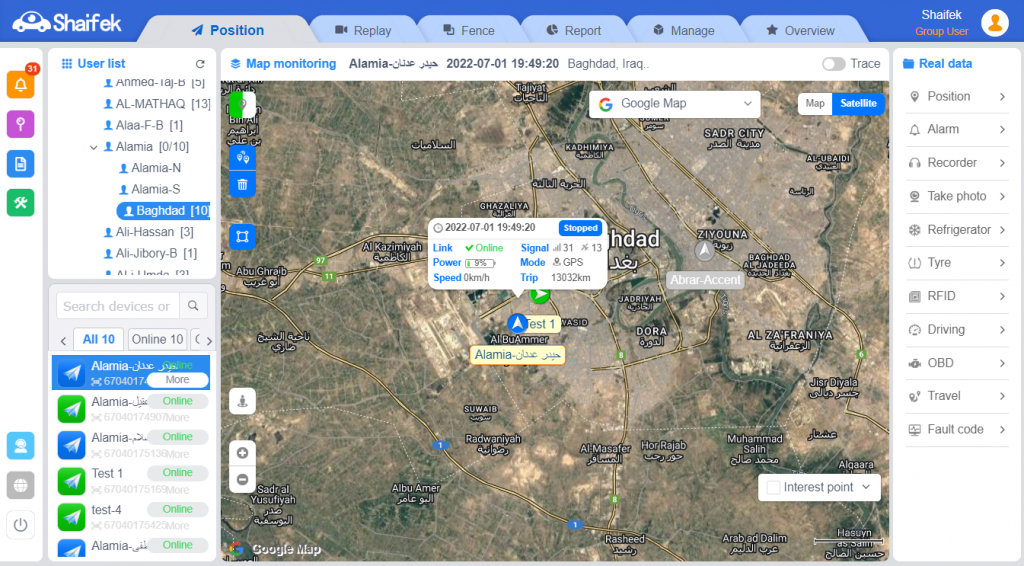This screenshot has width=1024, height=566.
Task: Click the trash icon on map toolbar
Action: (x=242, y=184)
